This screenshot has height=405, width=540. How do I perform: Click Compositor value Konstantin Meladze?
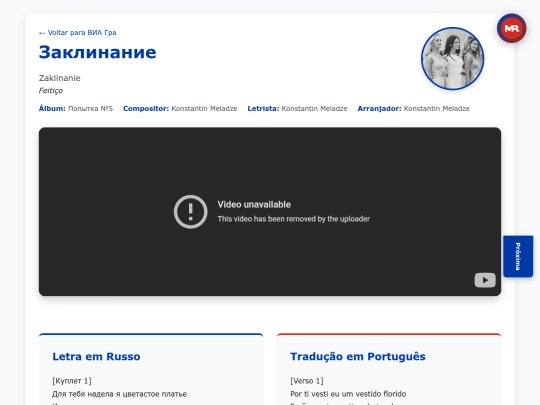click(204, 108)
